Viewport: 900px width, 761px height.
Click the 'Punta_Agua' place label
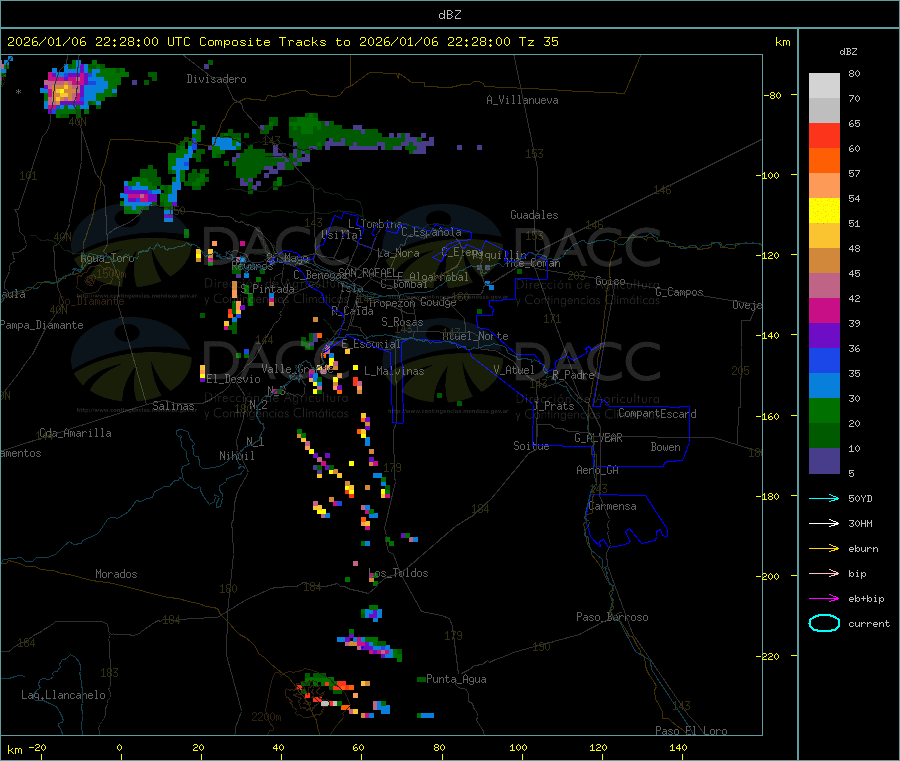tap(456, 680)
